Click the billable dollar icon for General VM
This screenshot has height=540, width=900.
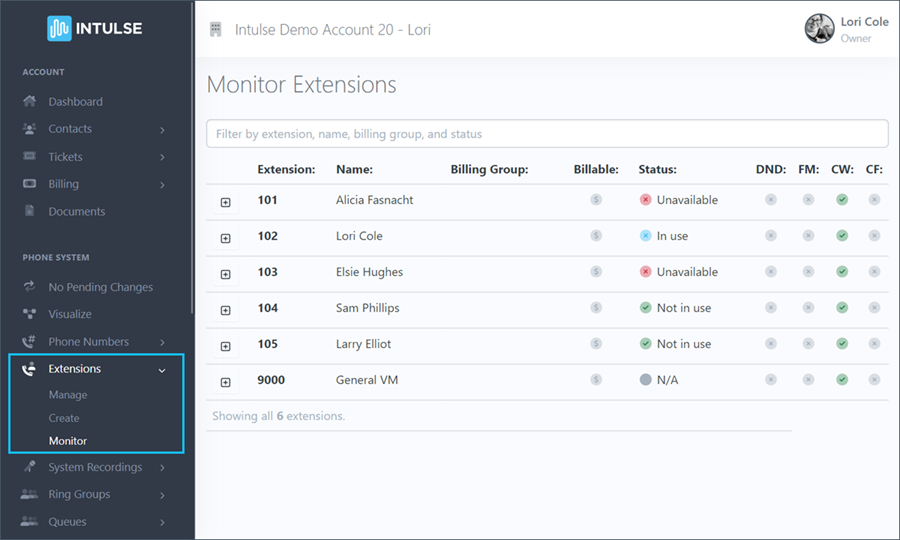click(x=596, y=379)
